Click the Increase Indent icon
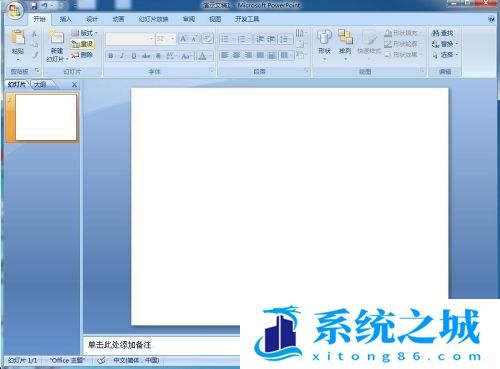The width and height of the screenshot is (500, 369). (x=271, y=39)
